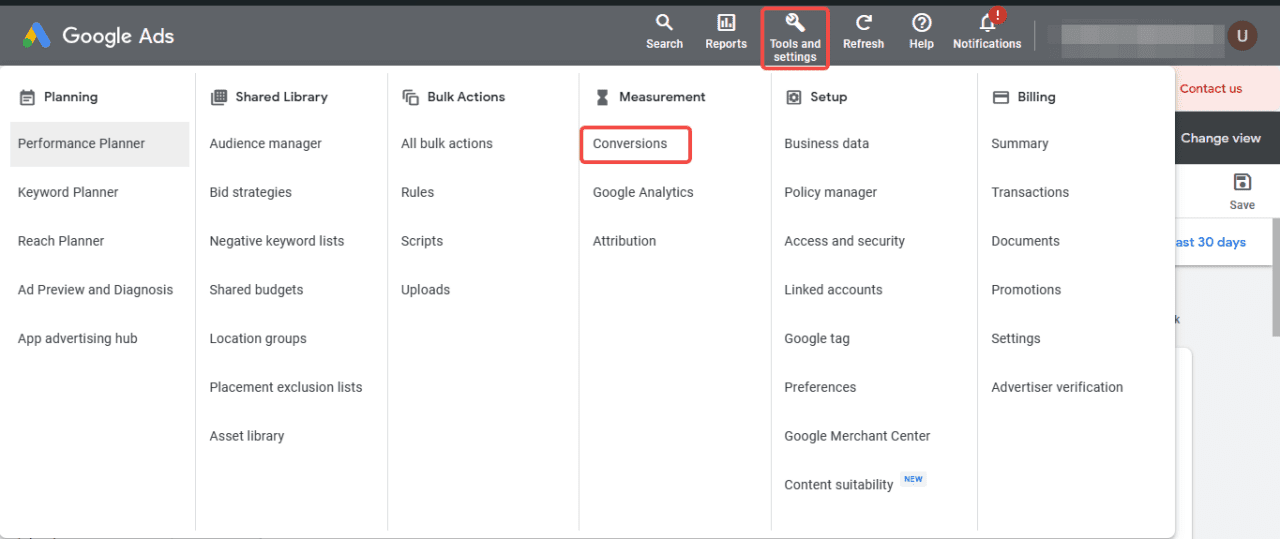
Task: Click the Search magnifier icon
Action: tap(664, 23)
